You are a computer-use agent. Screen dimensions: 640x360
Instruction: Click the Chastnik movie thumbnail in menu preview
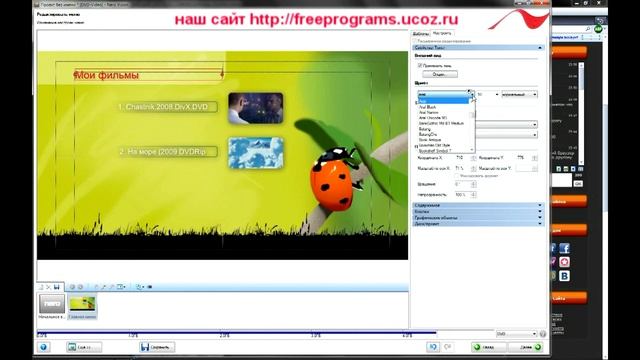coord(256,108)
